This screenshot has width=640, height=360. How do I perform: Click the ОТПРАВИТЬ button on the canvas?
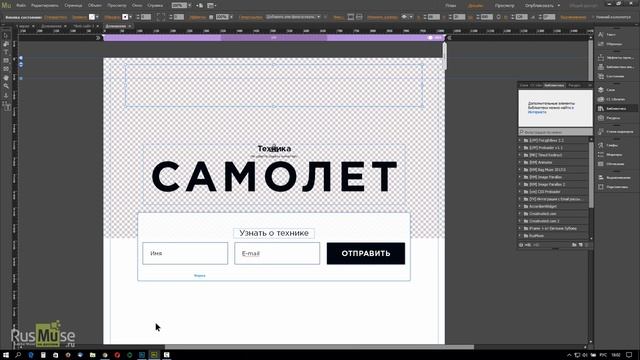(366, 253)
